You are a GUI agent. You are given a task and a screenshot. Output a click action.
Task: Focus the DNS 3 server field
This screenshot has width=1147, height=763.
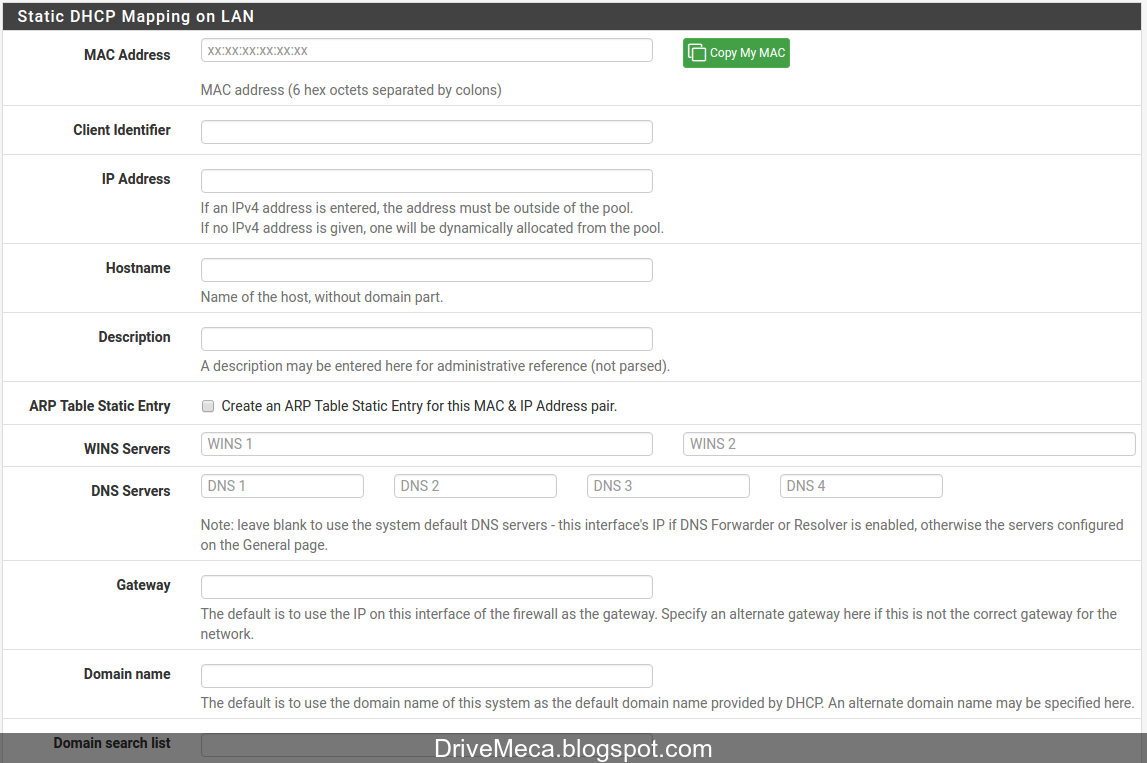click(668, 486)
